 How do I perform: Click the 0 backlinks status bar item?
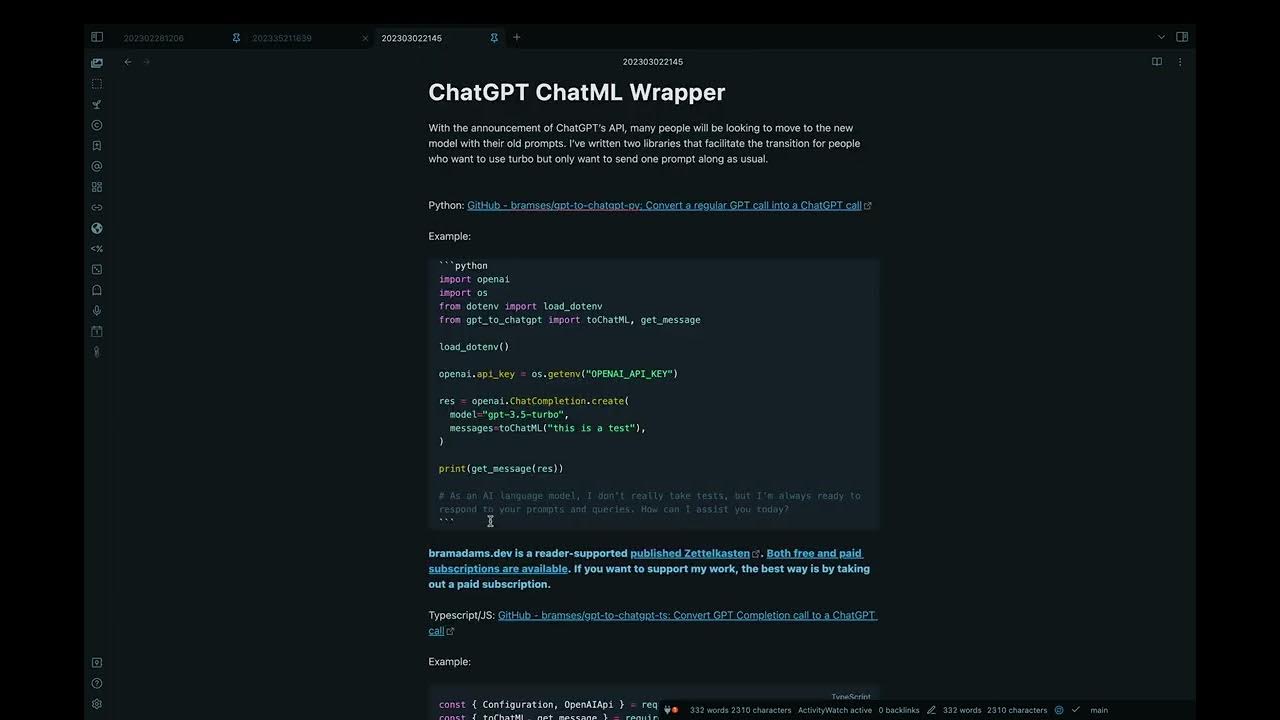coord(898,710)
